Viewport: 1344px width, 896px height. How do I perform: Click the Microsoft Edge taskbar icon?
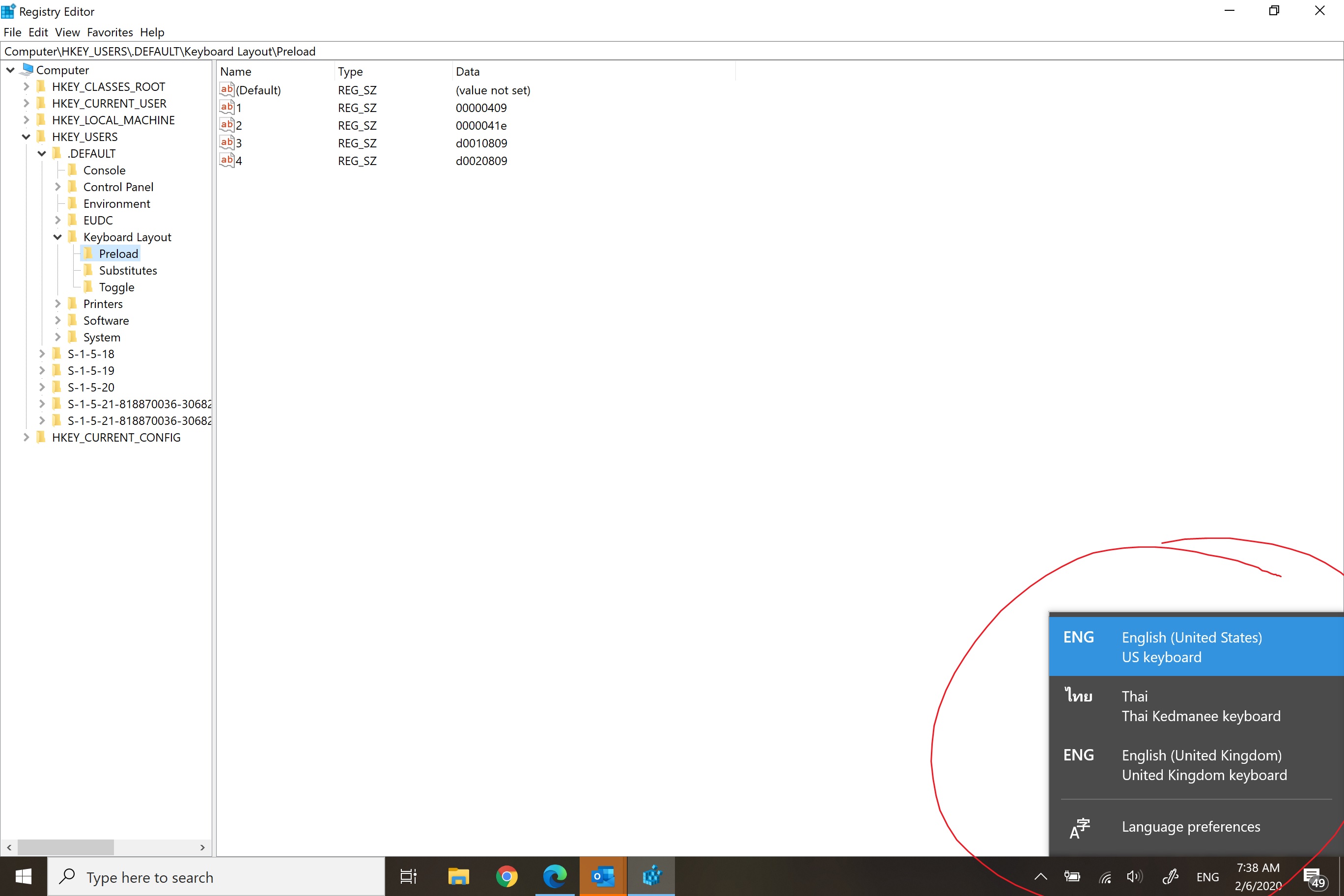[554, 876]
